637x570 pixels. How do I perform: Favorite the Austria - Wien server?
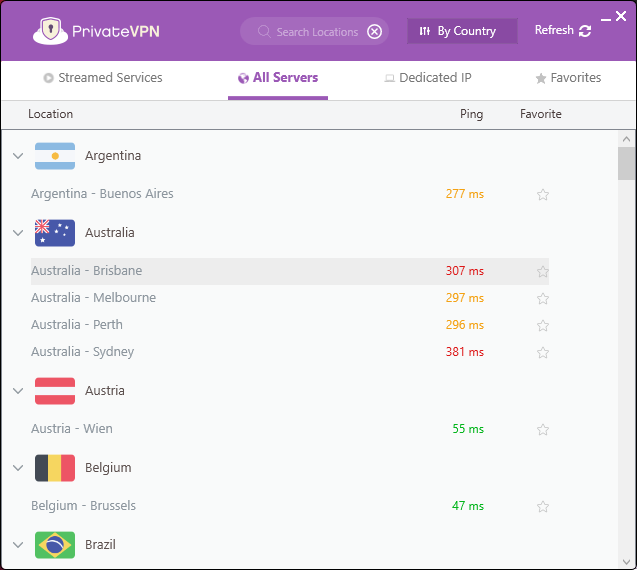(x=543, y=429)
